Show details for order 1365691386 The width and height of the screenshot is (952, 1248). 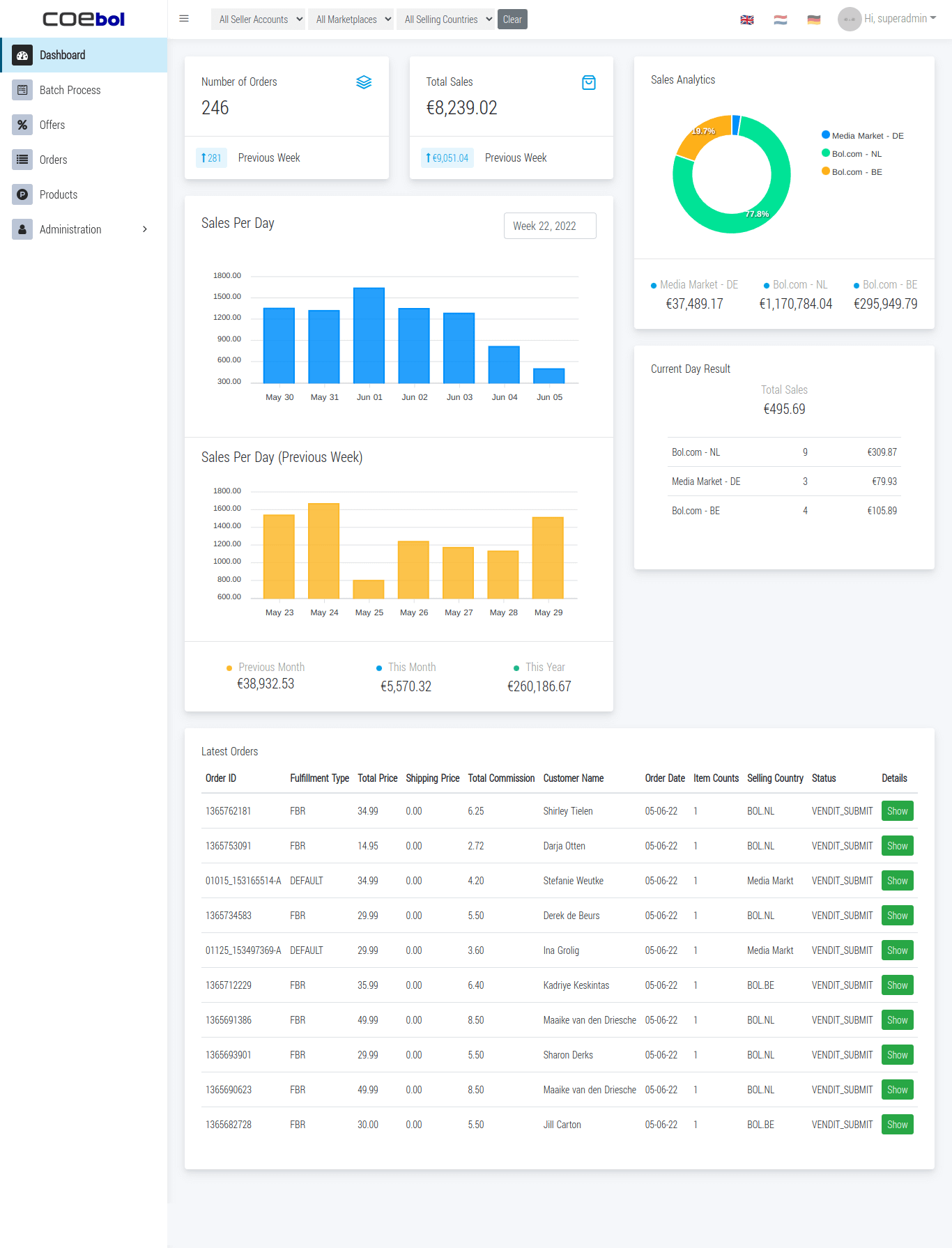click(898, 1020)
